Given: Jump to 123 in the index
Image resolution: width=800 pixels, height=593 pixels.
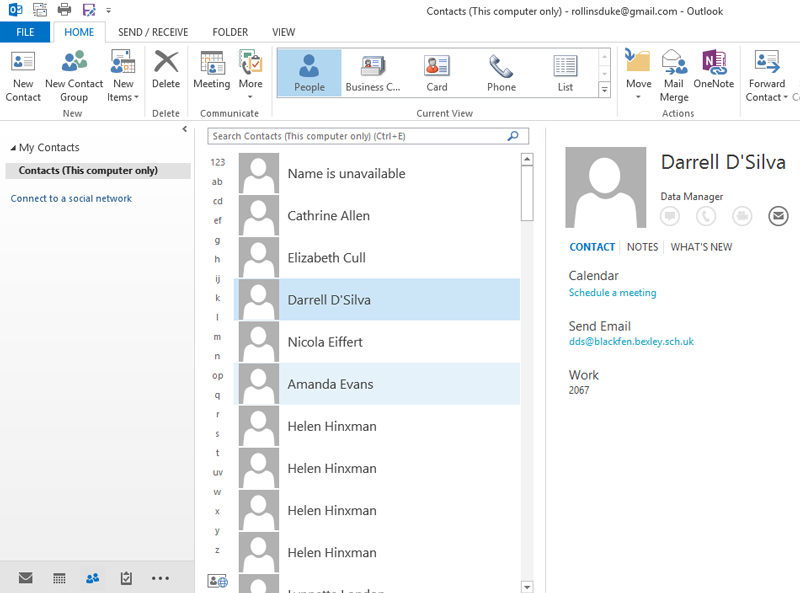Looking at the screenshot, I should click(218, 162).
